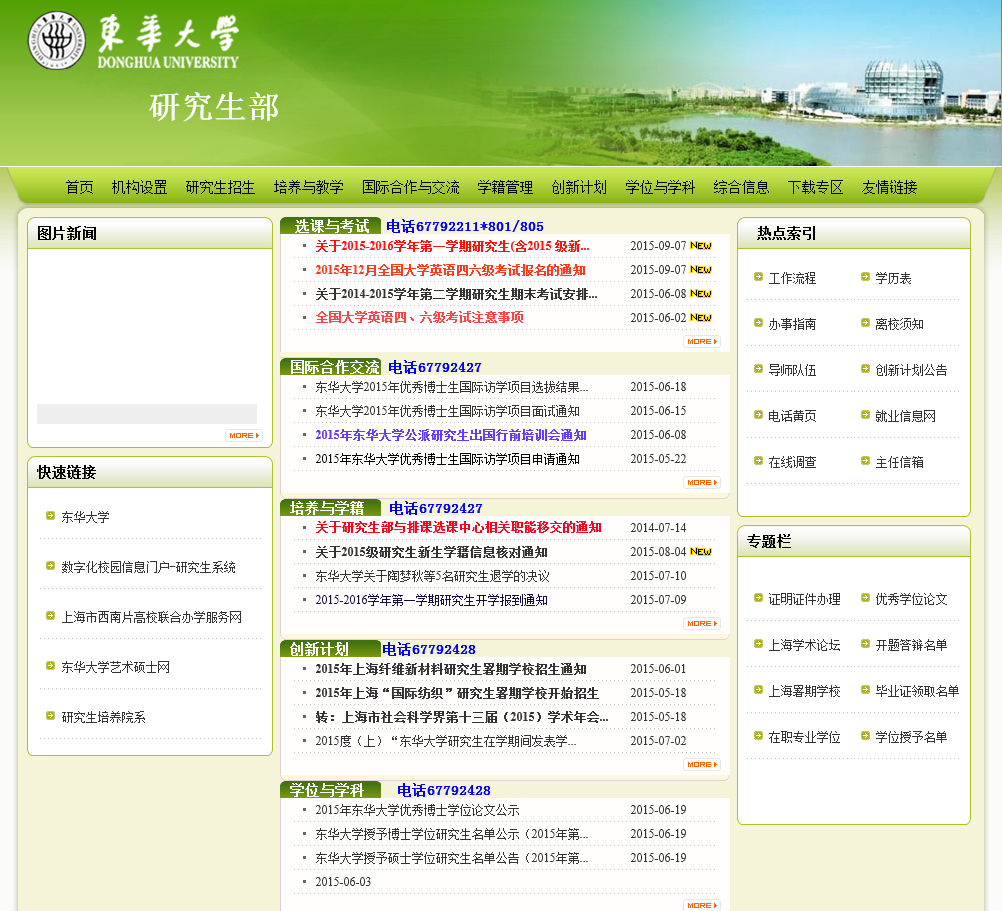Open 东华大学授予硕士学位研究生名单公告 link

coord(452,858)
